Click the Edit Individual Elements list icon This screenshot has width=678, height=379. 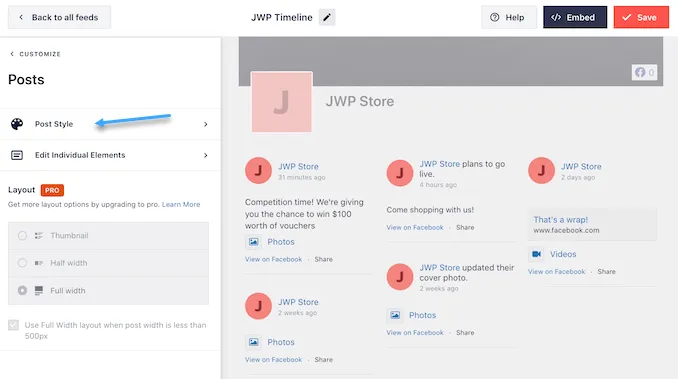pos(17,155)
